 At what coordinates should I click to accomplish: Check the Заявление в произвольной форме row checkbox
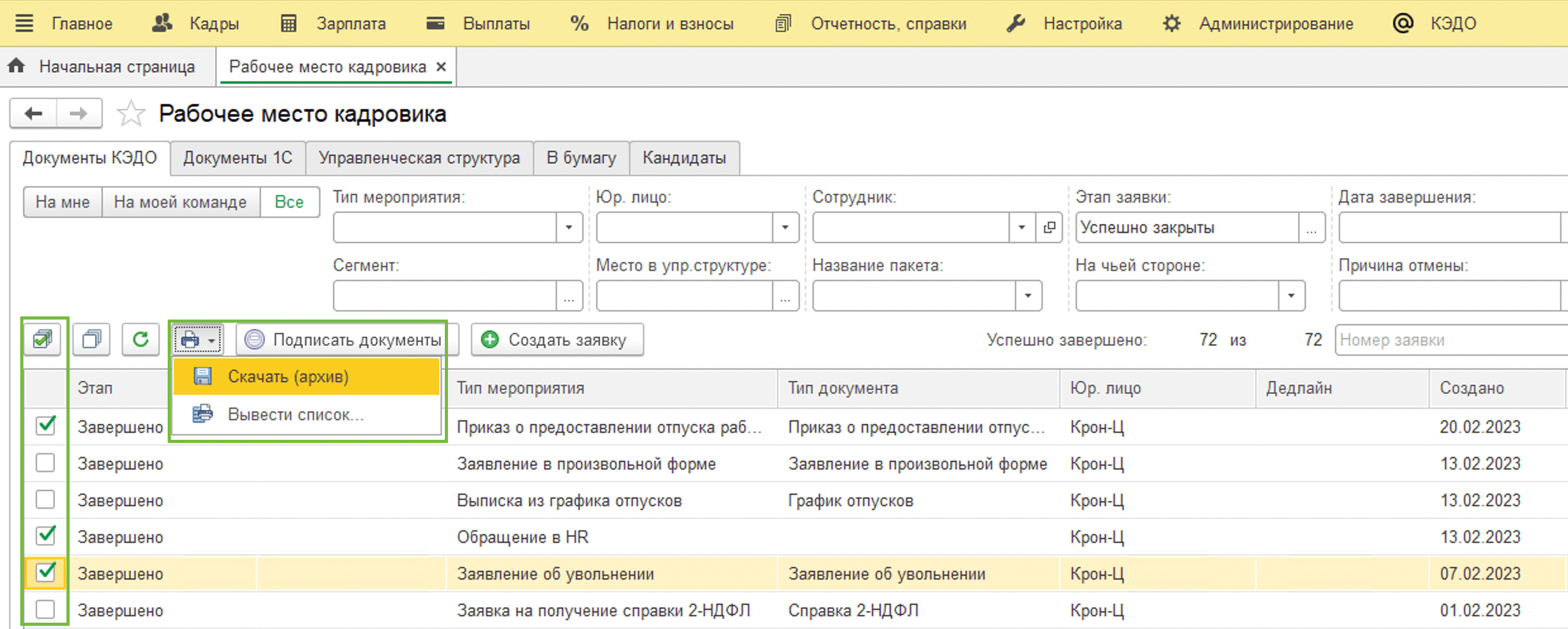[x=46, y=463]
